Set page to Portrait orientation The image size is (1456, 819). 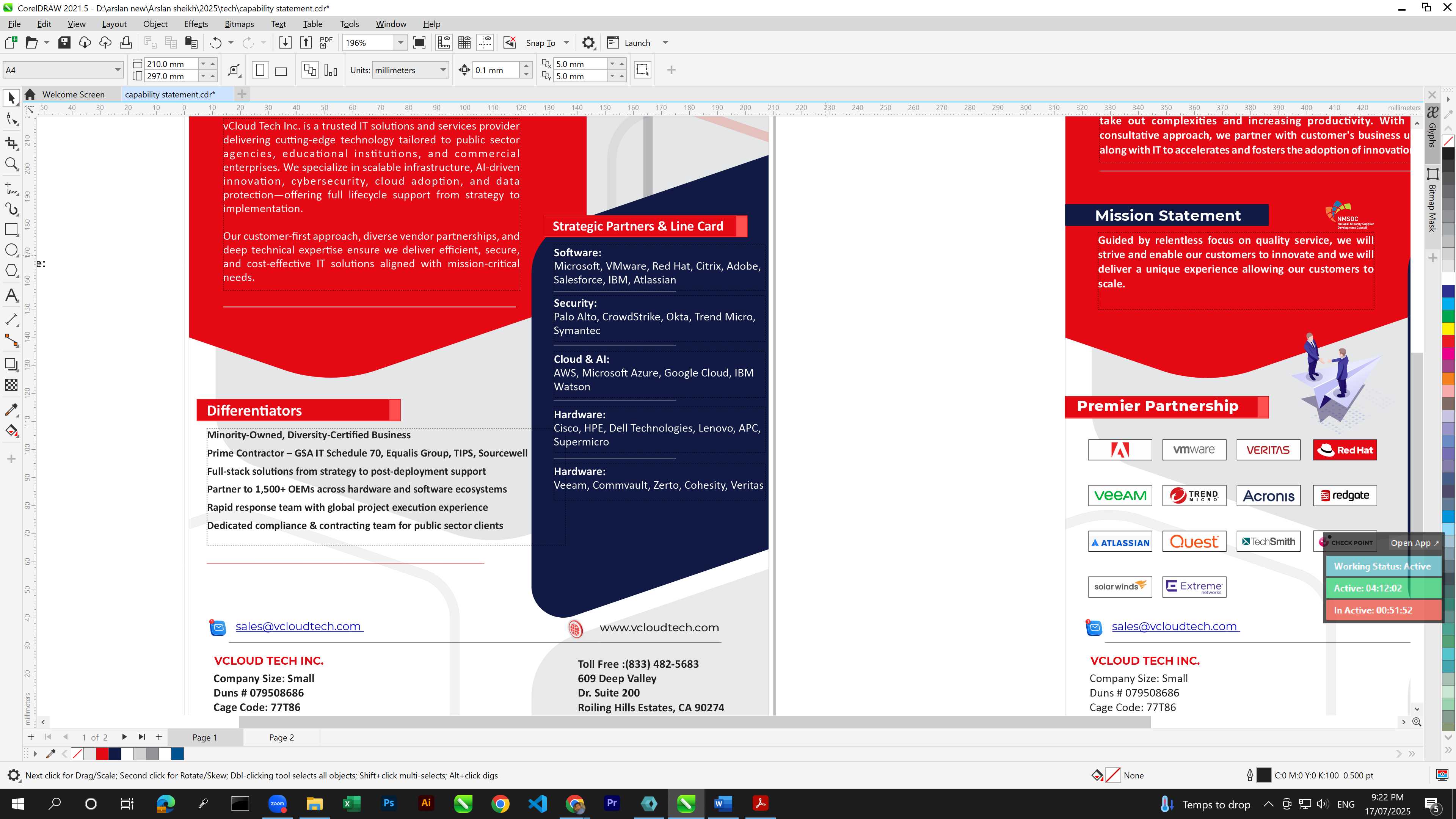[x=260, y=70]
